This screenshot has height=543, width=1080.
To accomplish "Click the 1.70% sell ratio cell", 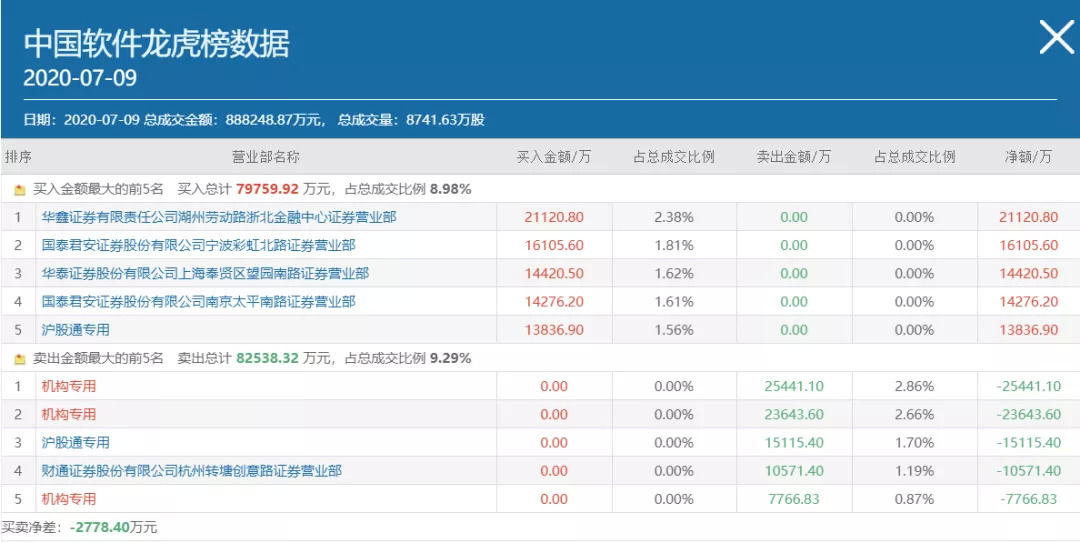I will [915, 442].
